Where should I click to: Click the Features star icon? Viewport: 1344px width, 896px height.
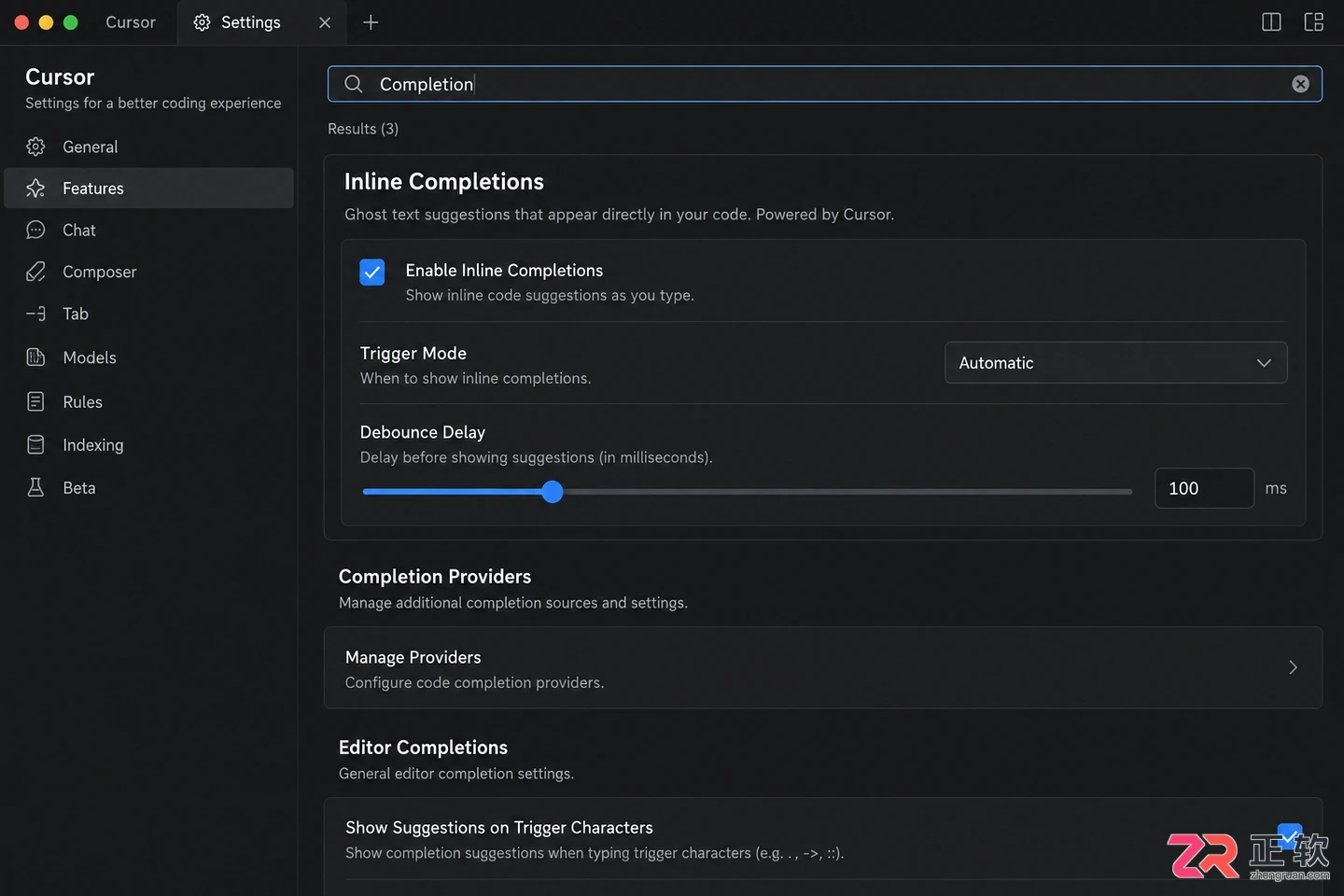click(x=35, y=189)
